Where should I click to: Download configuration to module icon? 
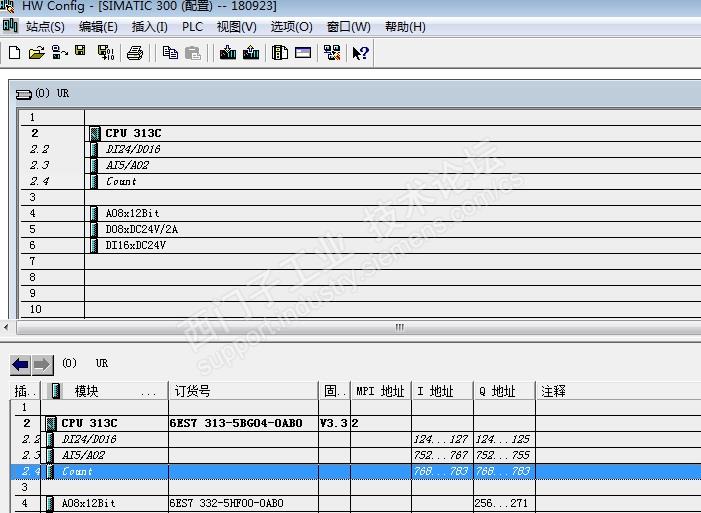tap(228, 53)
